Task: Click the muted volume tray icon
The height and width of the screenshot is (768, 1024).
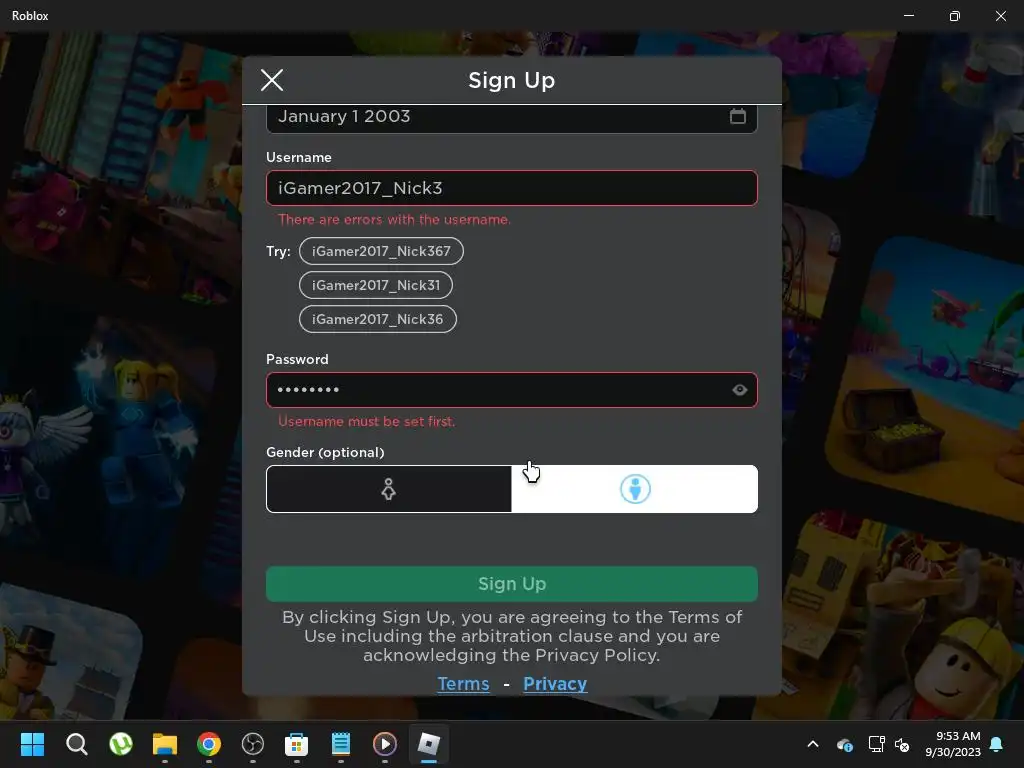Action: click(x=902, y=744)
